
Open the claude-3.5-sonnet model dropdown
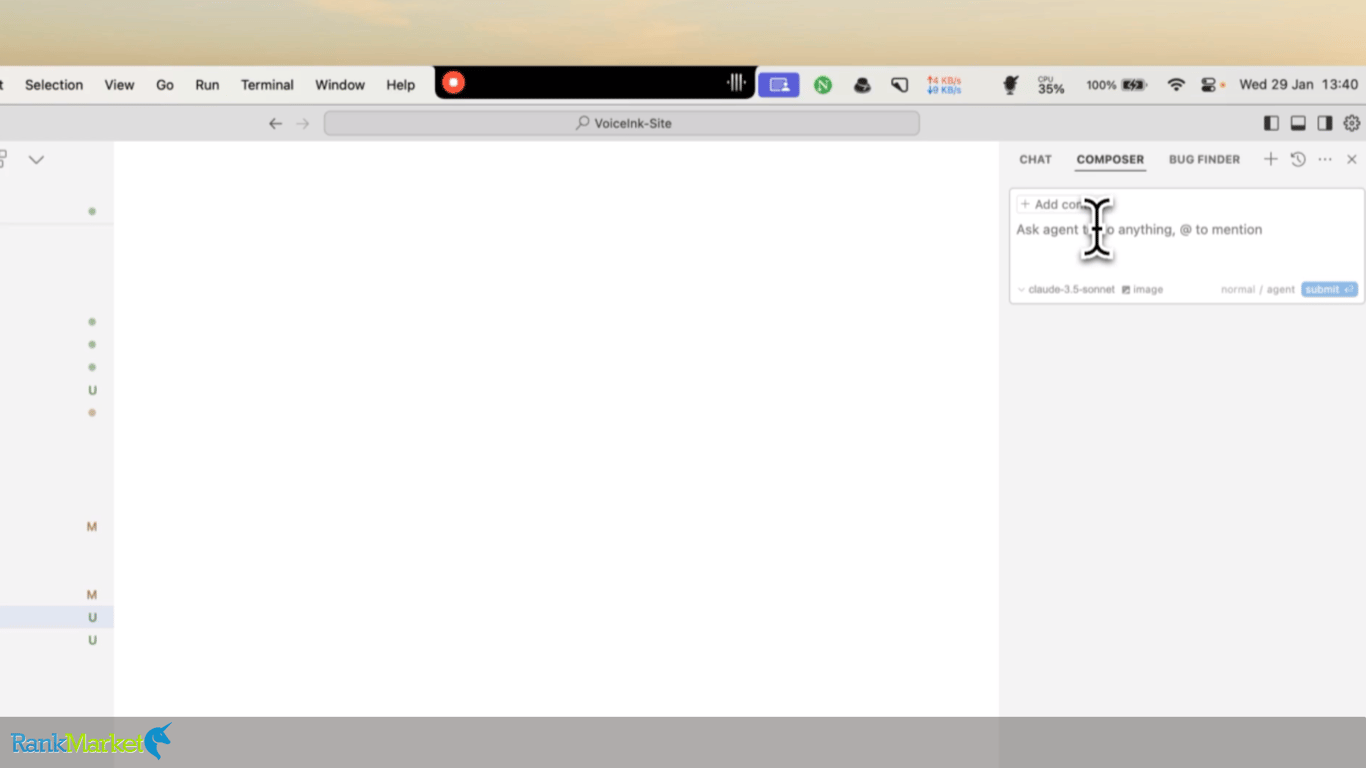(1066, 289)
